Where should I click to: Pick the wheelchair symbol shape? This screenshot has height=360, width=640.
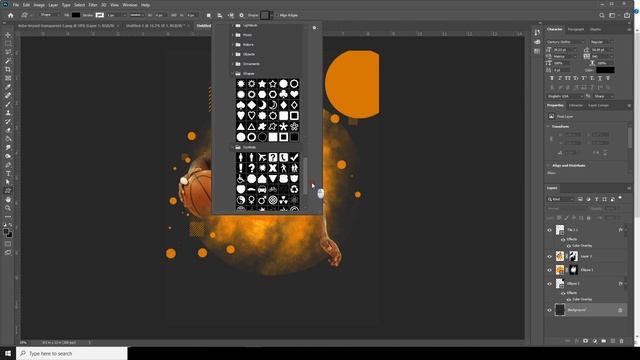(241, 179)
